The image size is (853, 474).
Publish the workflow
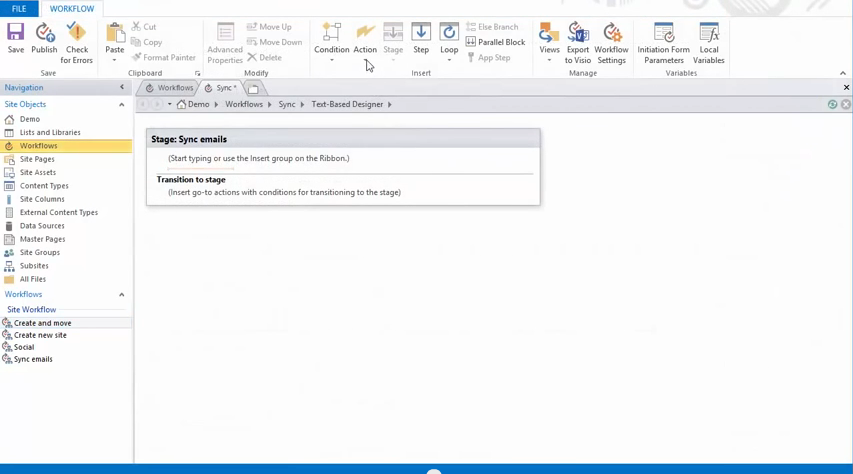point(44,38)
